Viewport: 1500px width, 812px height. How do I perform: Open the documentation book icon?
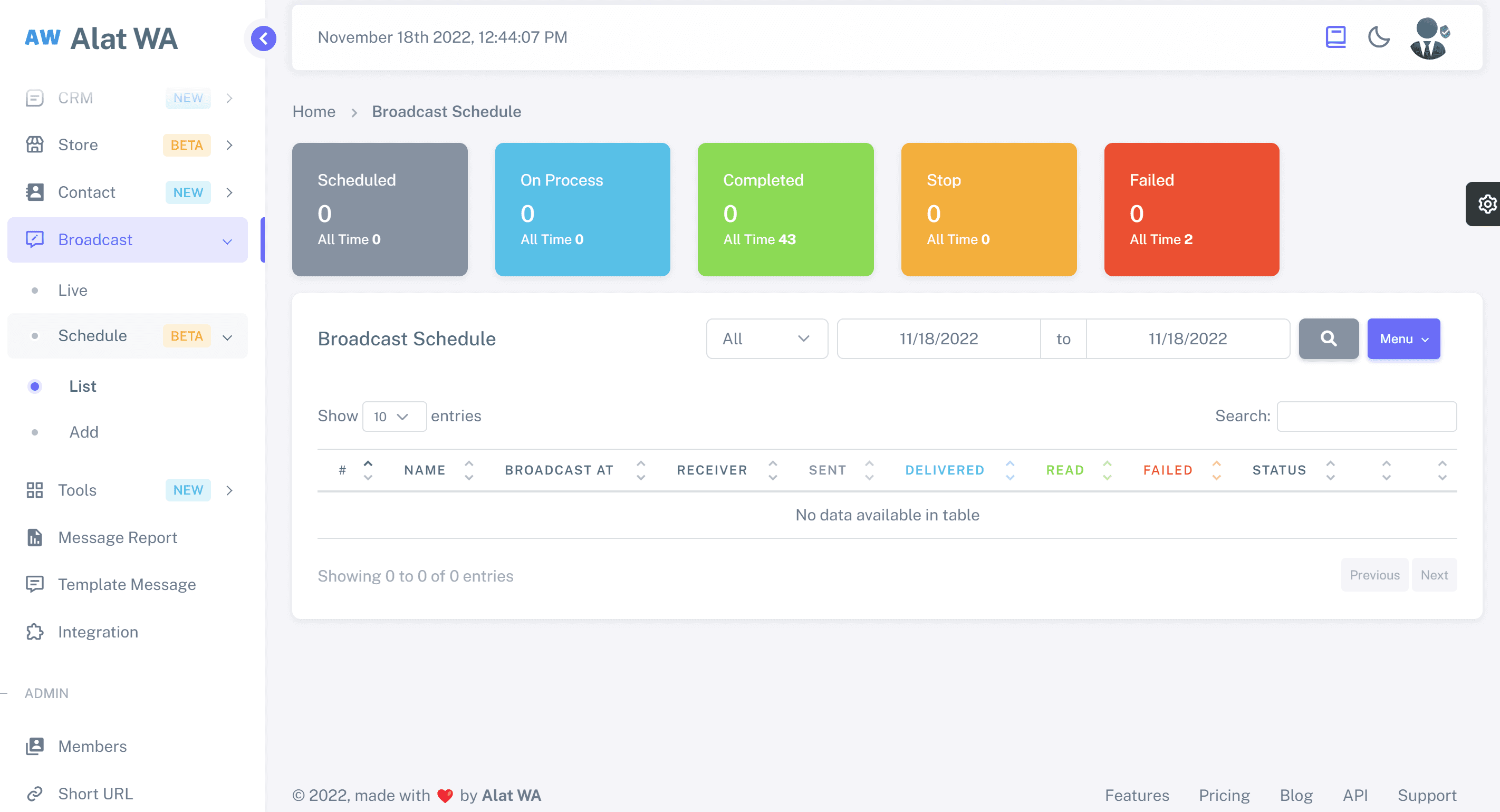(x=1335, y=37)
